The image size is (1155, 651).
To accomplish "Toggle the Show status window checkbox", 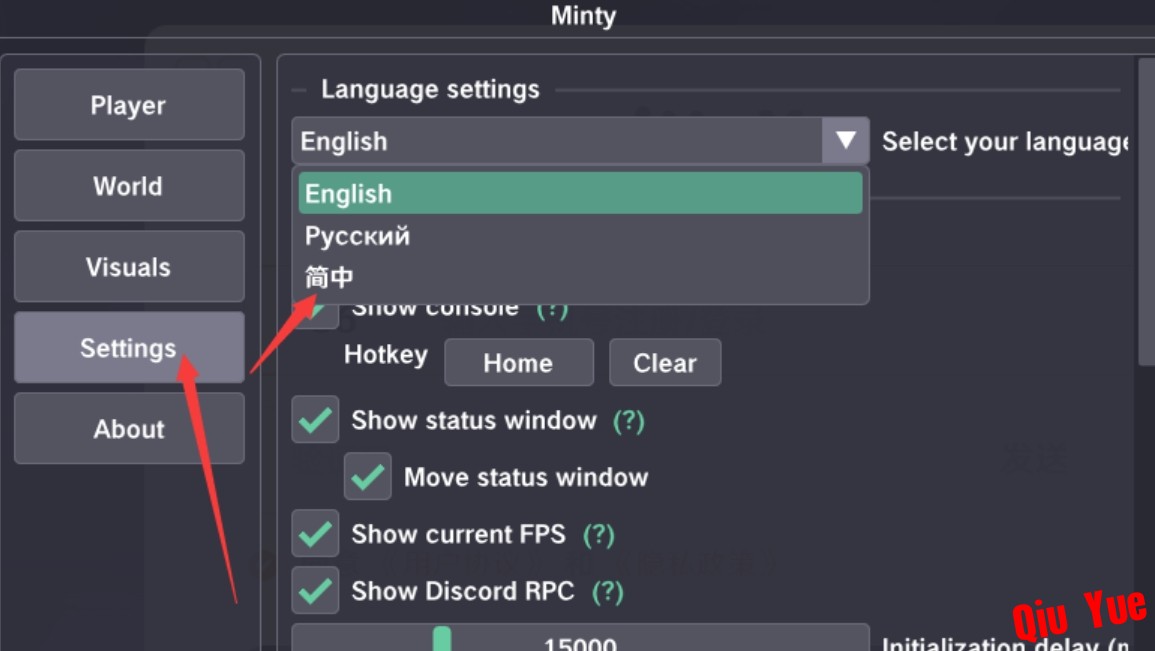I will tap(315, 420).
